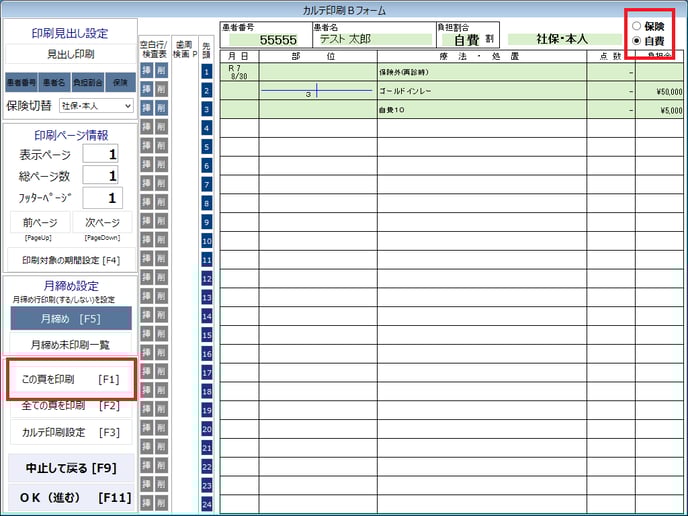Click この頁を印刷 [F1] button
688x516 pixels.
pos(71,380)
